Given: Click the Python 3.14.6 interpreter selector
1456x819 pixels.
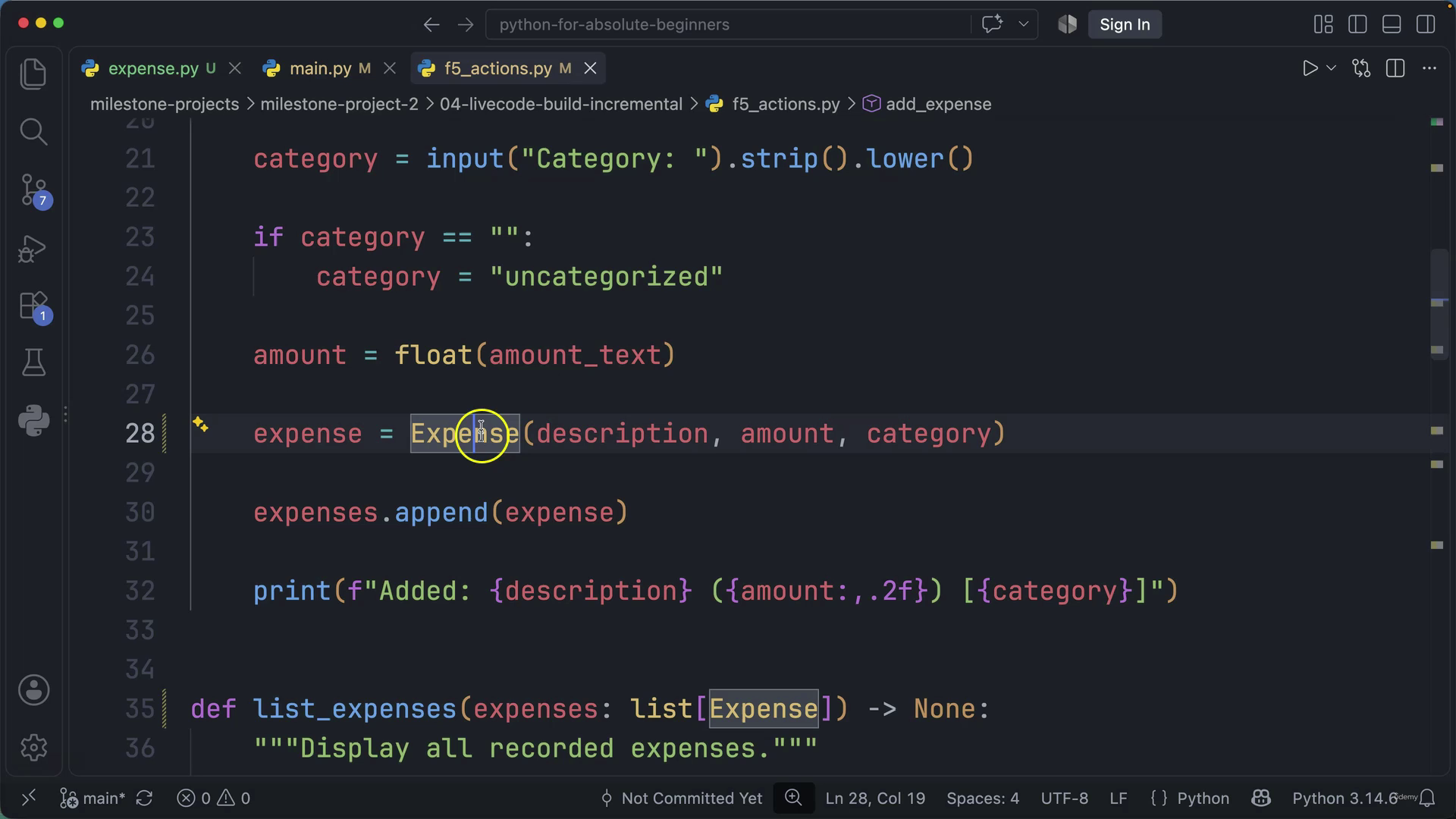Looking at the screenshot, I should click(1345, 798).
